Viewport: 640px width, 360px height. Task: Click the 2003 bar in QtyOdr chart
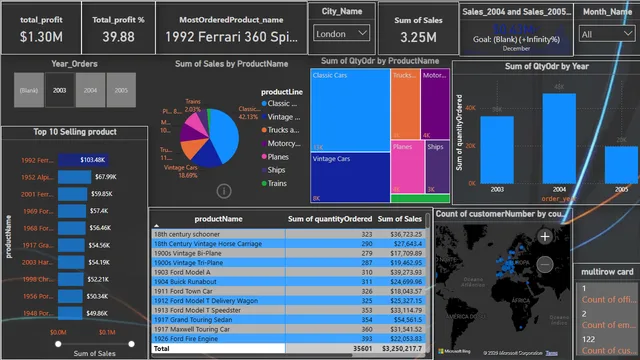[497, 150]
